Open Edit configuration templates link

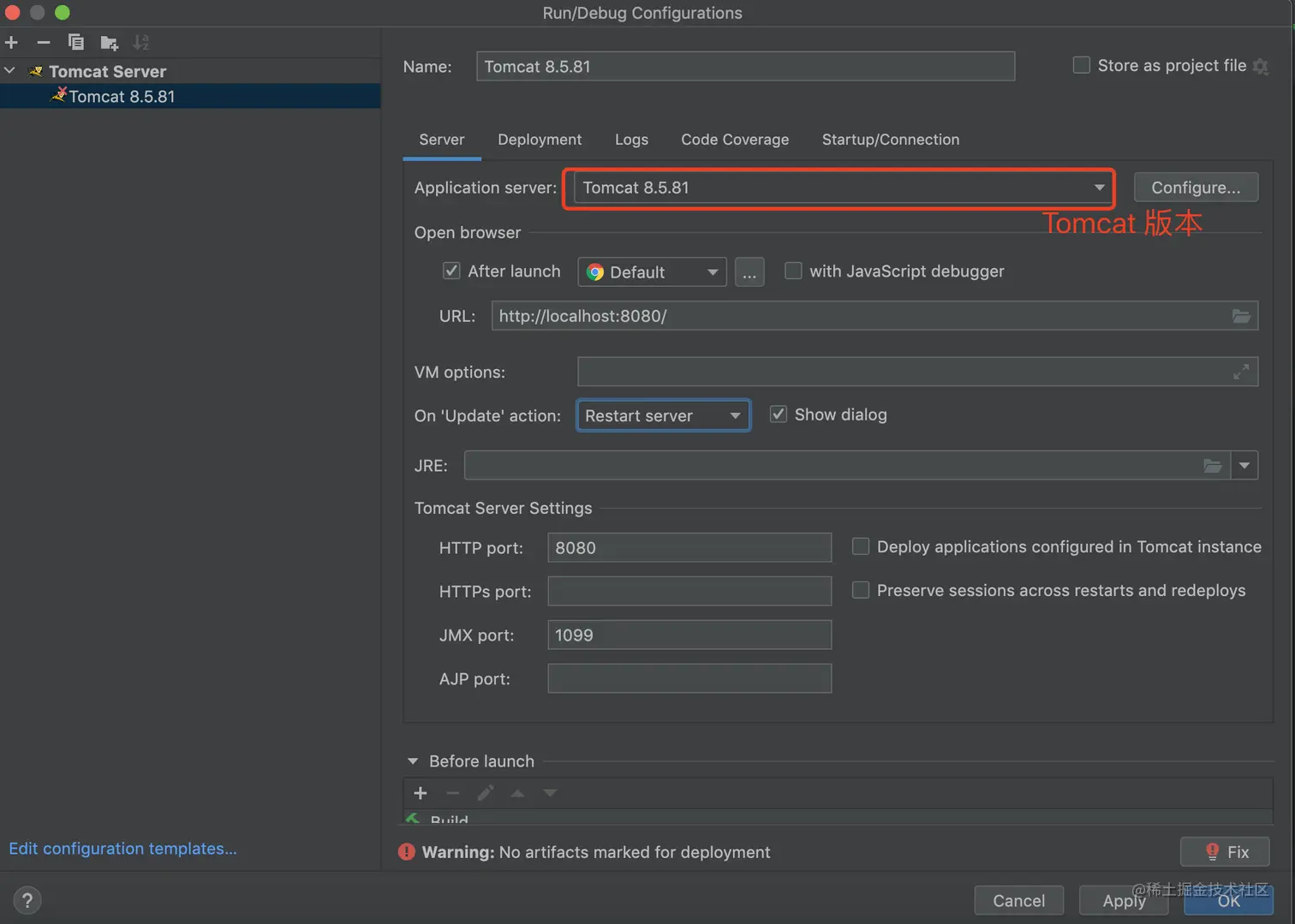click(x=122, y=849)
